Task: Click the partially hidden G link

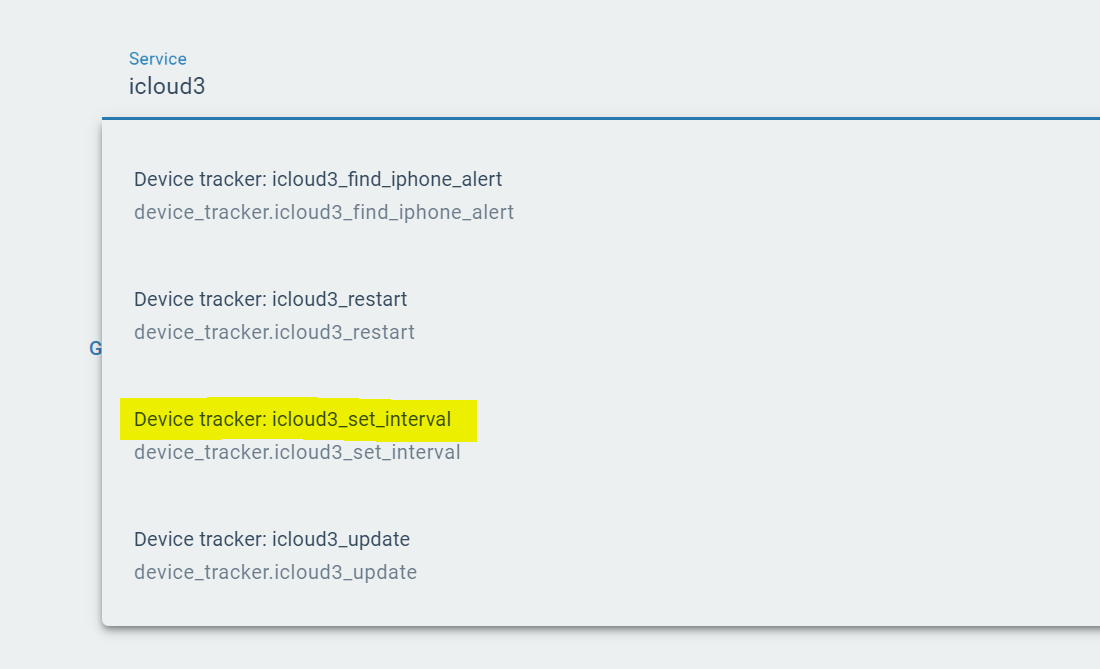Action: point(95,348)
